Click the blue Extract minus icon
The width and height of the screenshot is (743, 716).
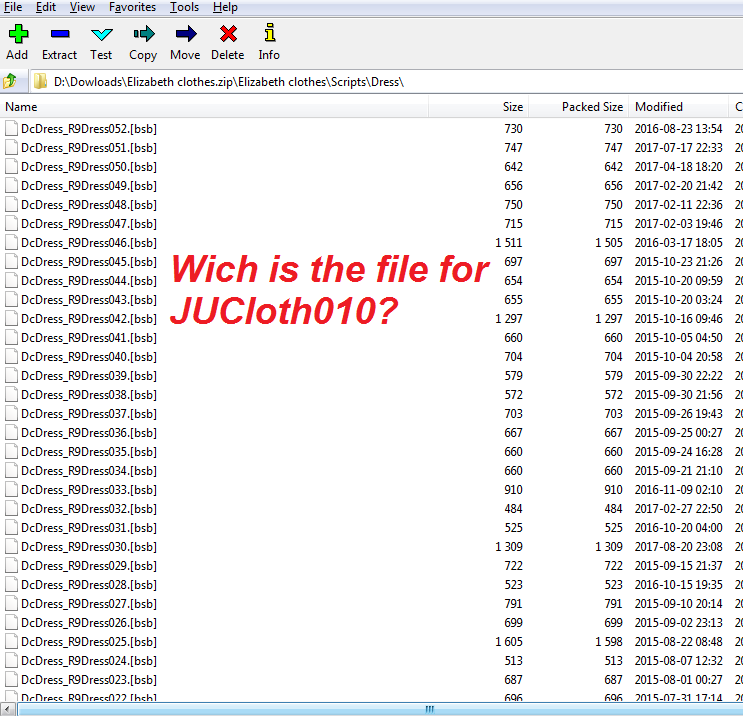(x=59, y=34)
